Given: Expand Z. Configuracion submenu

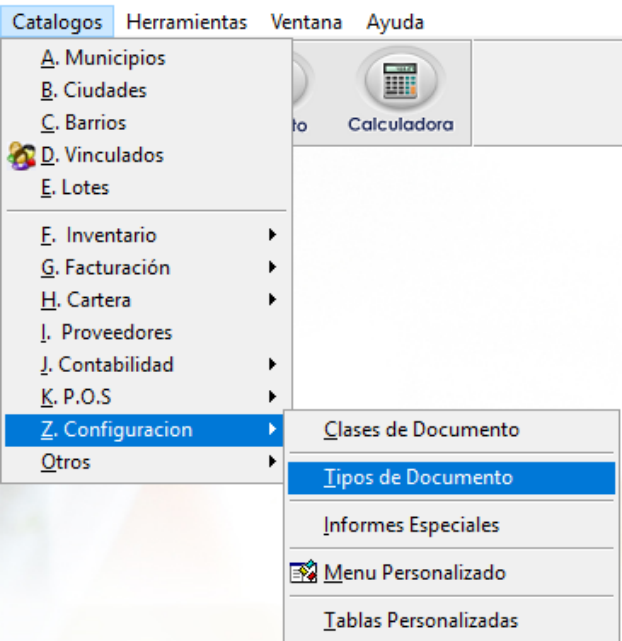Looking at the screenshot, I should point(145,430).
